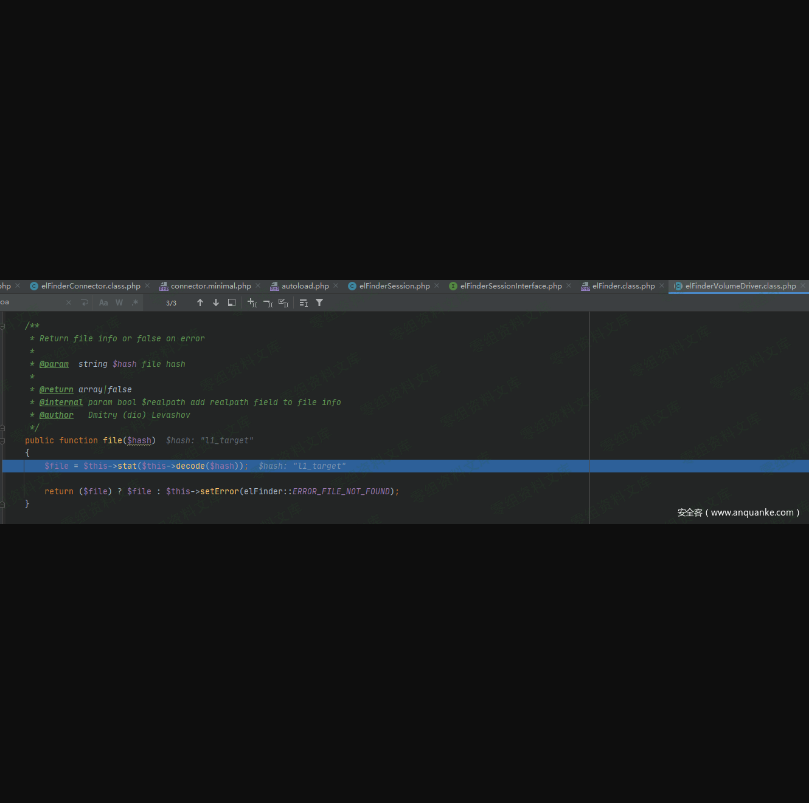The height and width of the screenshot is (803, 809).
Task: Click the unselect occurrence icon in search bar
Action: pos(268,303)
